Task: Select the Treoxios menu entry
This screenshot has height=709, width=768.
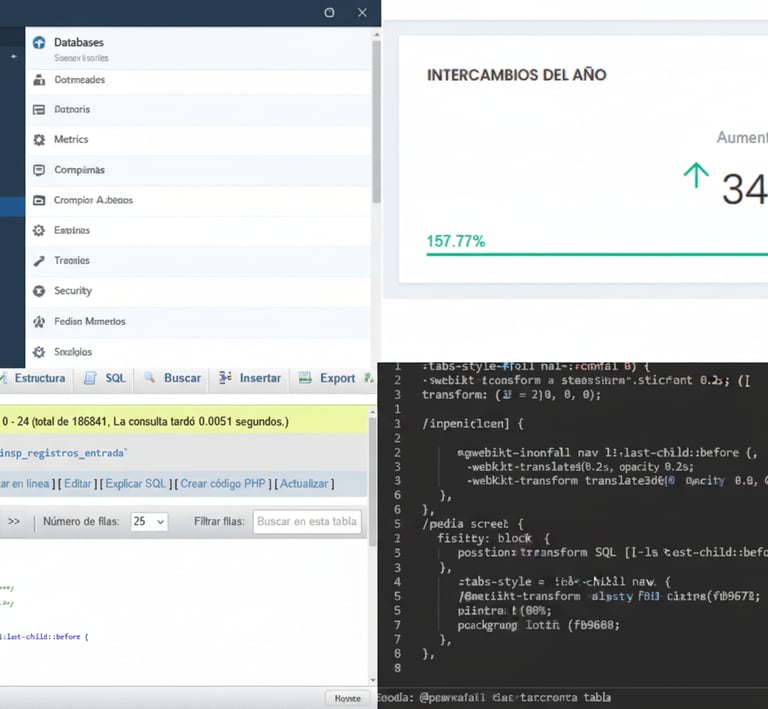Action: 198,260
